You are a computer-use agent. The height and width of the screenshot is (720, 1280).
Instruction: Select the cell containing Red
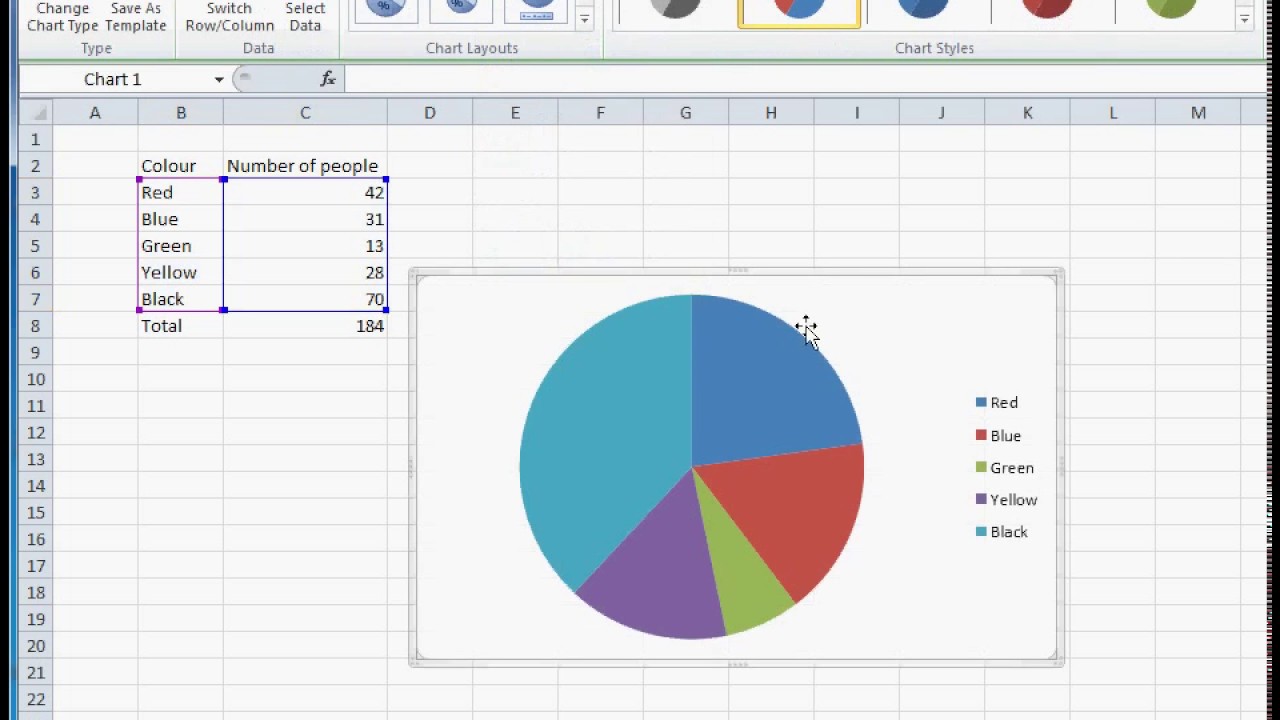tap(181, 193)
